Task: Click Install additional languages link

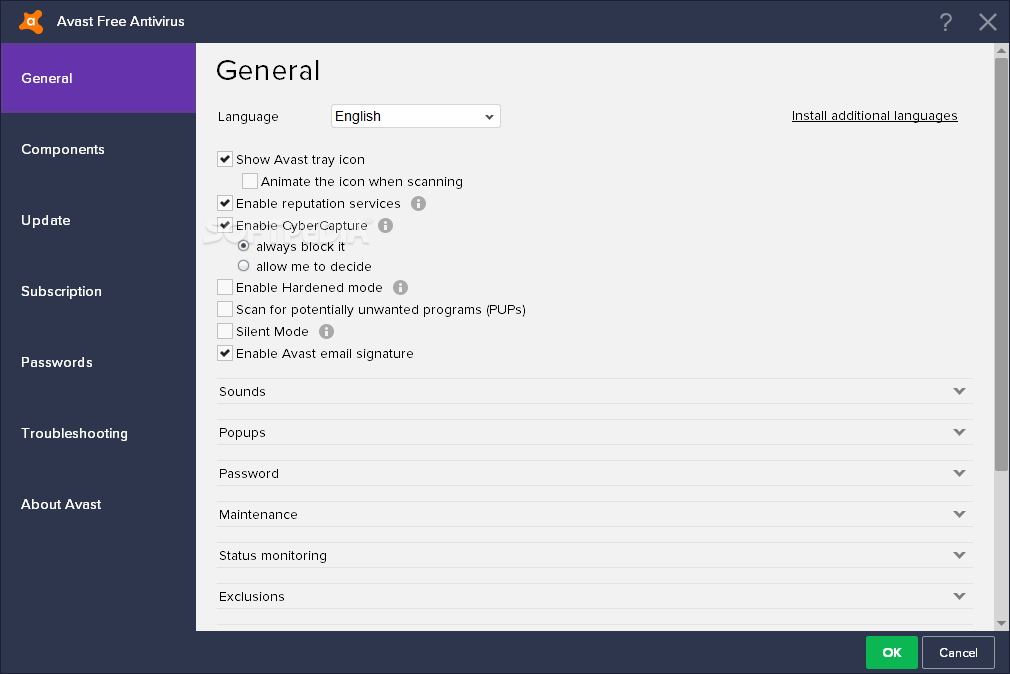Action: [874, 115]
